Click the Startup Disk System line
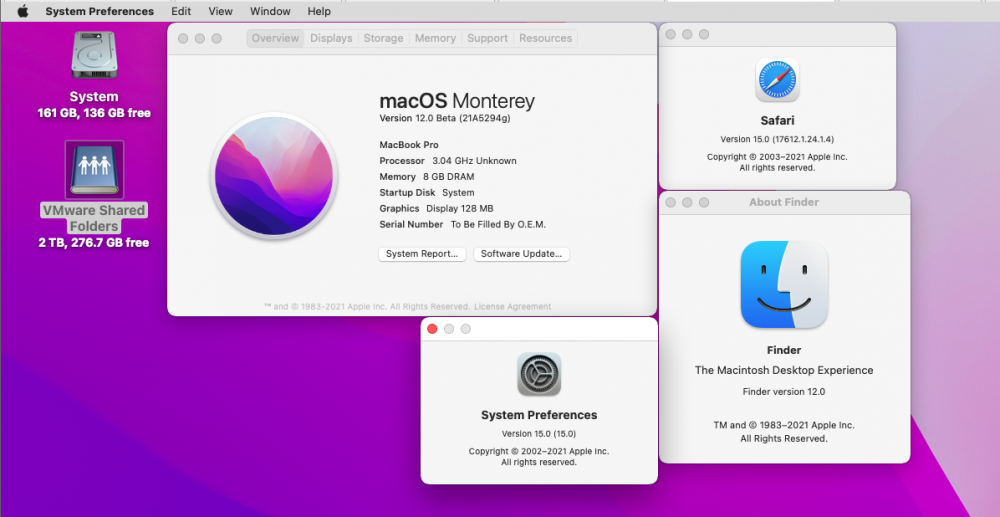The image size is (1000, 517). 427,193
